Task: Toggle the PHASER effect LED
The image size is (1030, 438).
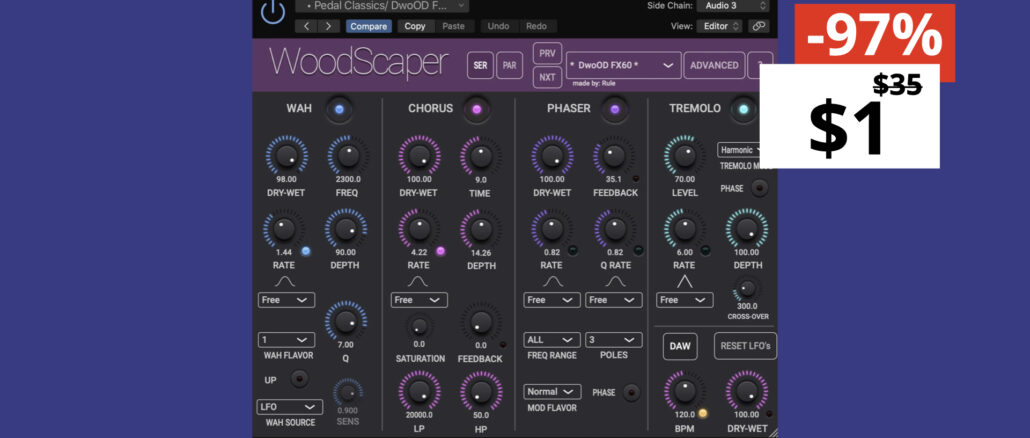Action: tap(615, 109)
